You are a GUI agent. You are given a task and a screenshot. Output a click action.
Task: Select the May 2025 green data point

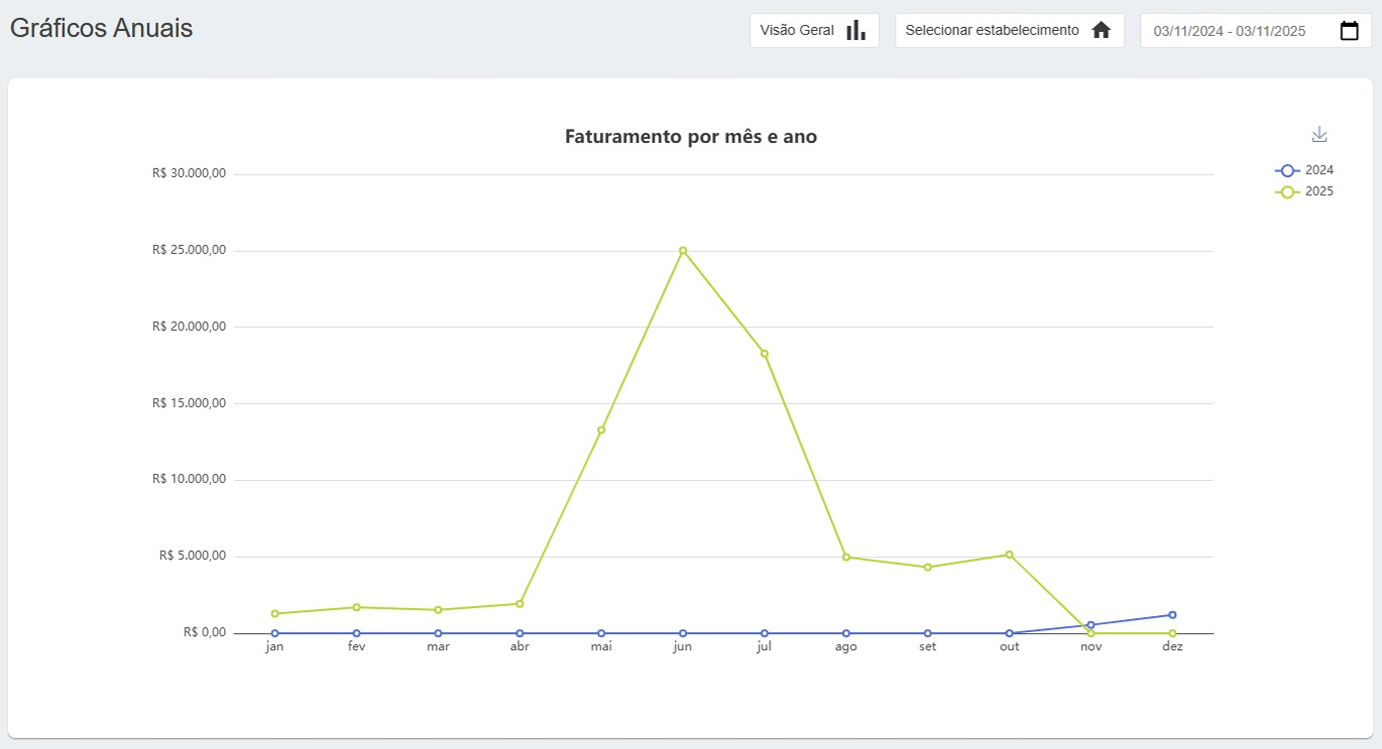pyautogui.click(x=601, y=430)
